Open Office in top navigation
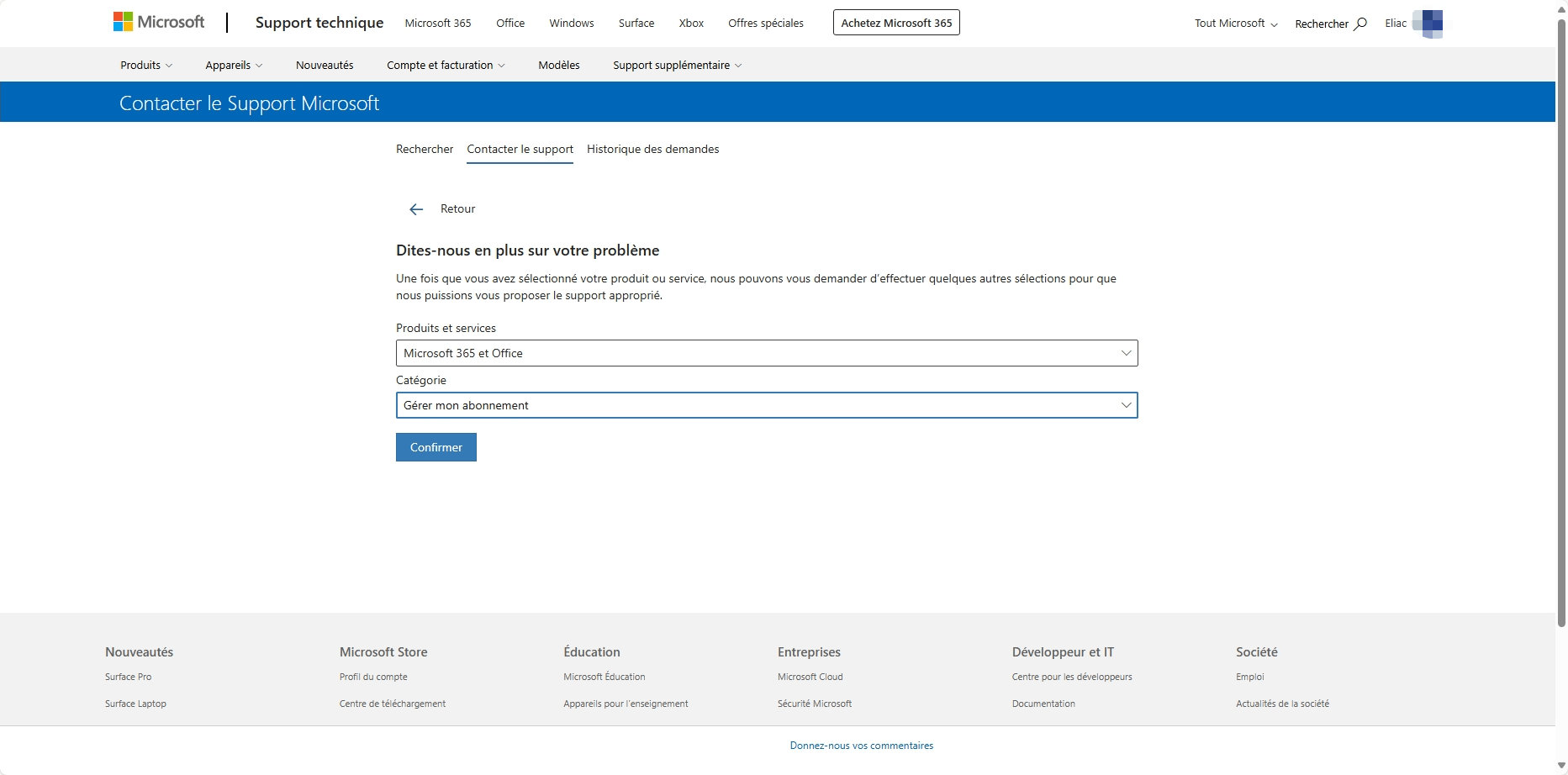Viewport: 1568px width, 775px height. 510,23
